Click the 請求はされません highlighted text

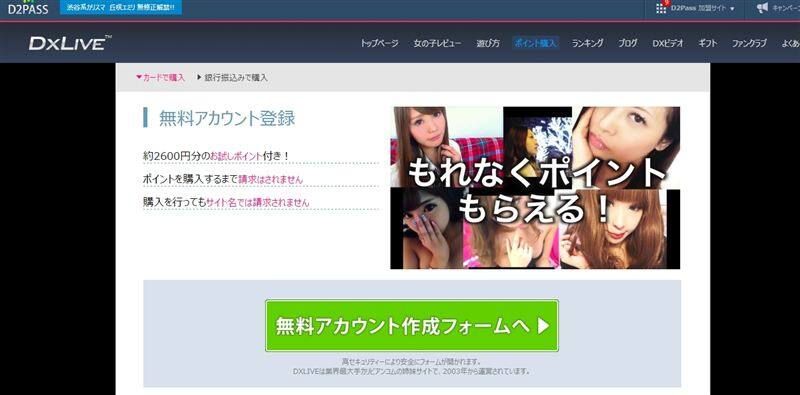pos(270,179)
